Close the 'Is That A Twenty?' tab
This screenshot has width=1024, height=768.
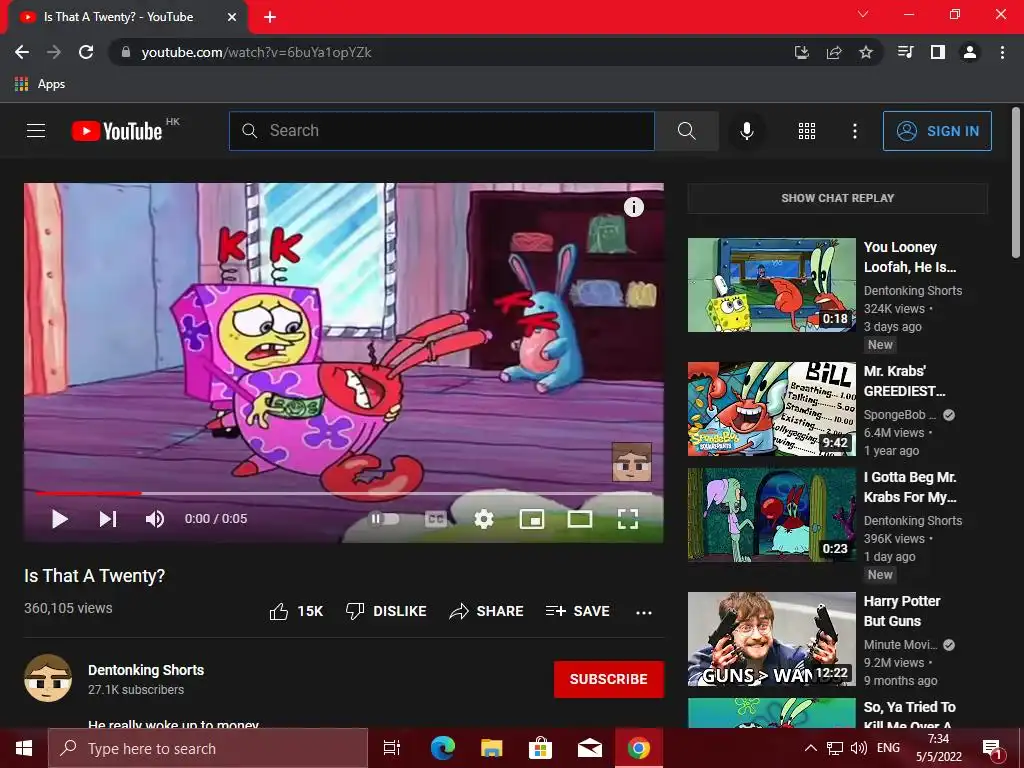point(232,17)
